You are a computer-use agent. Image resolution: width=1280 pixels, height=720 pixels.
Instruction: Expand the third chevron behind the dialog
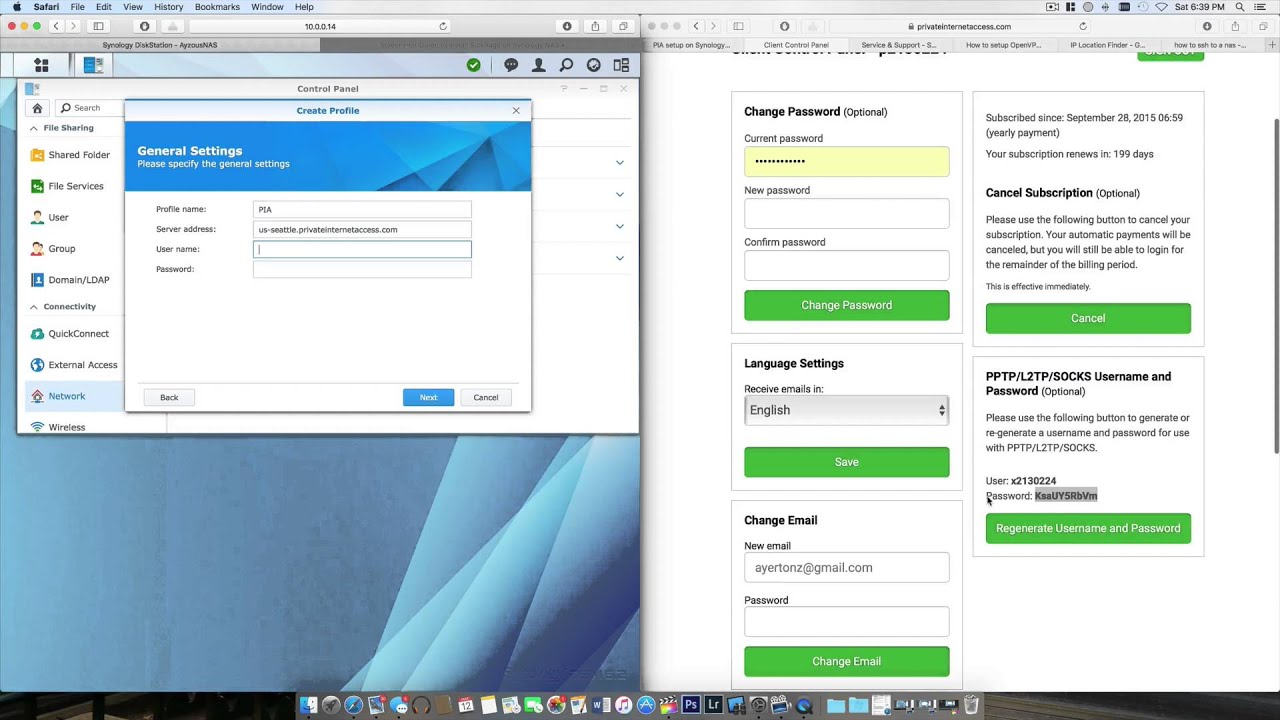pyautogui.click(x=619, y=226)
